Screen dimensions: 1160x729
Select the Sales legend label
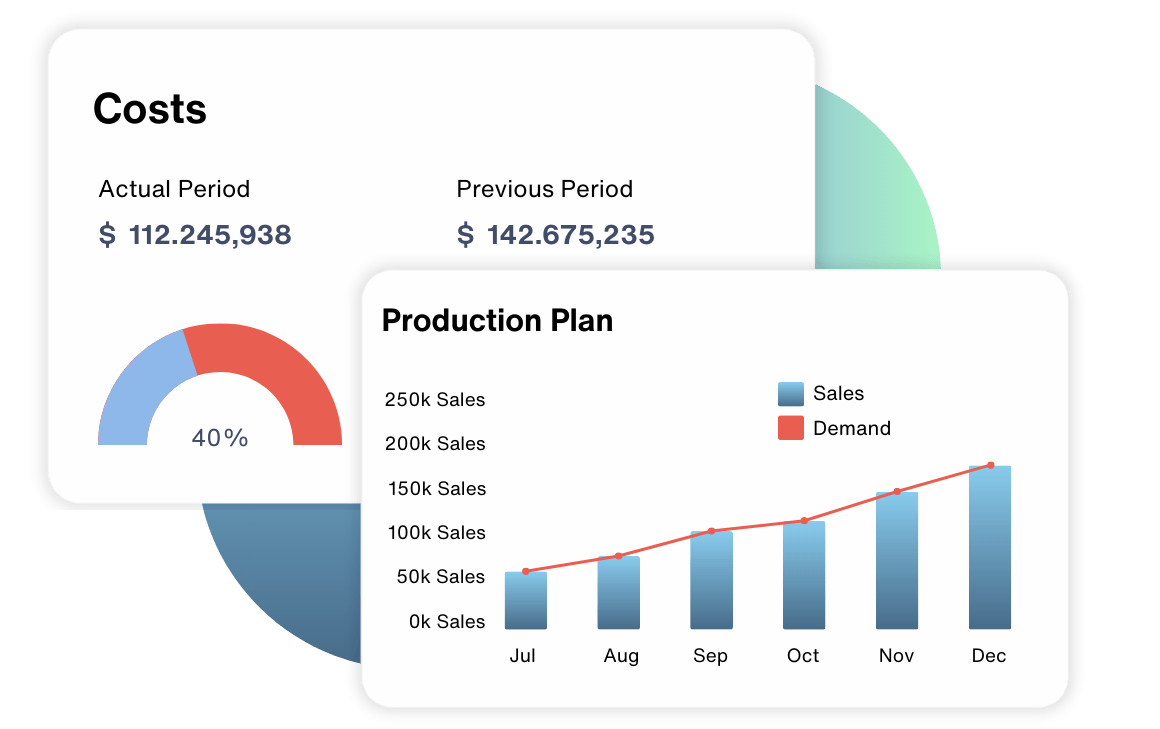pos(838,394)
